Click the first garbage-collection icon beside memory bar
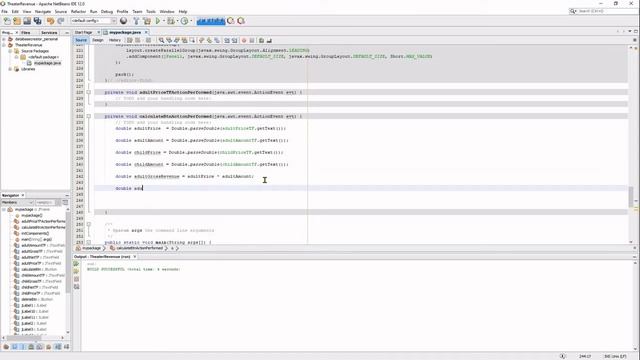The width and height of the screenshot is (640, 360). click(x=231, y=21)
